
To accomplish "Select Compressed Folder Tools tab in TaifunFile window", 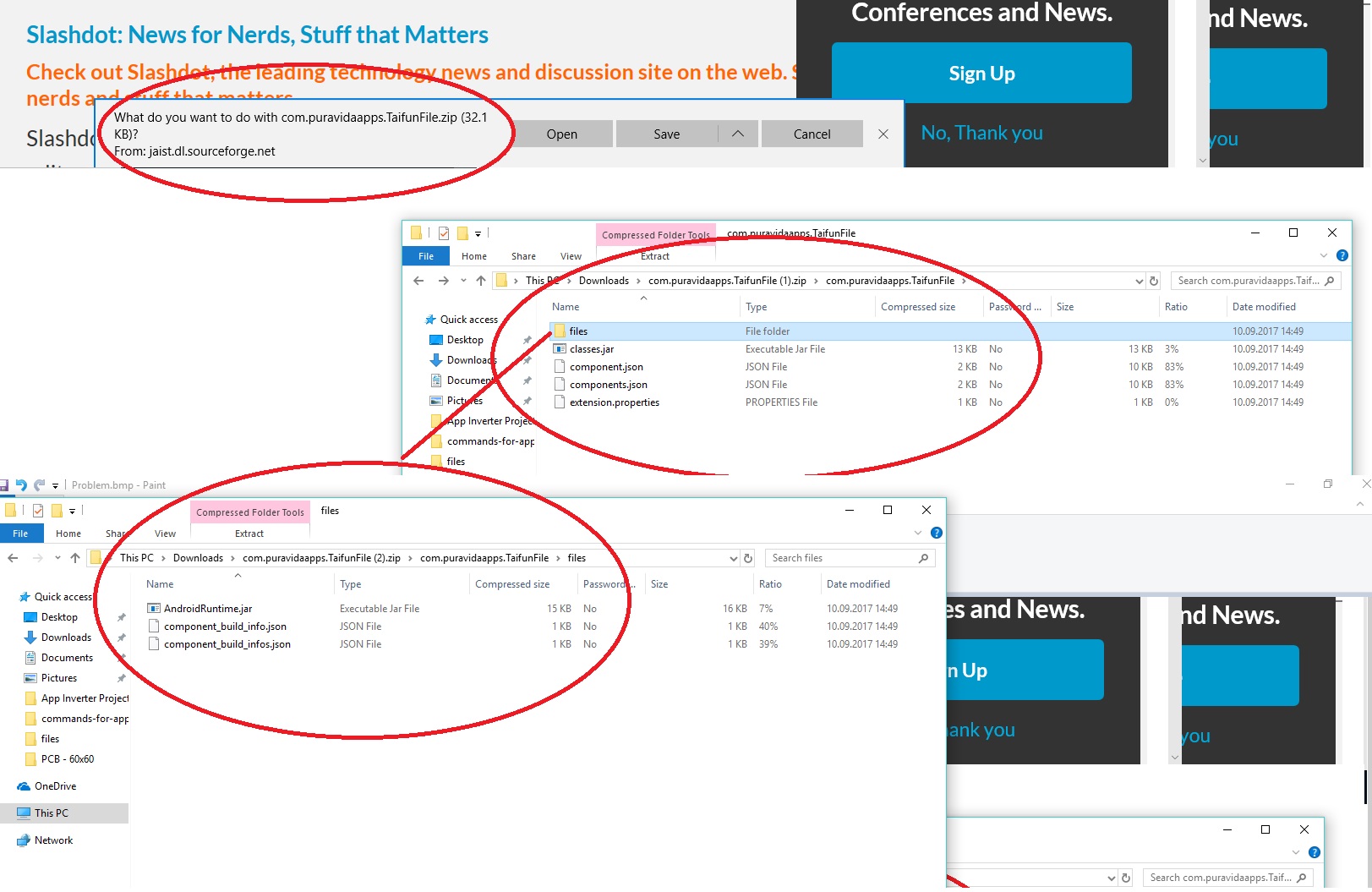I will pyautogui.click(x=656, y=235).
